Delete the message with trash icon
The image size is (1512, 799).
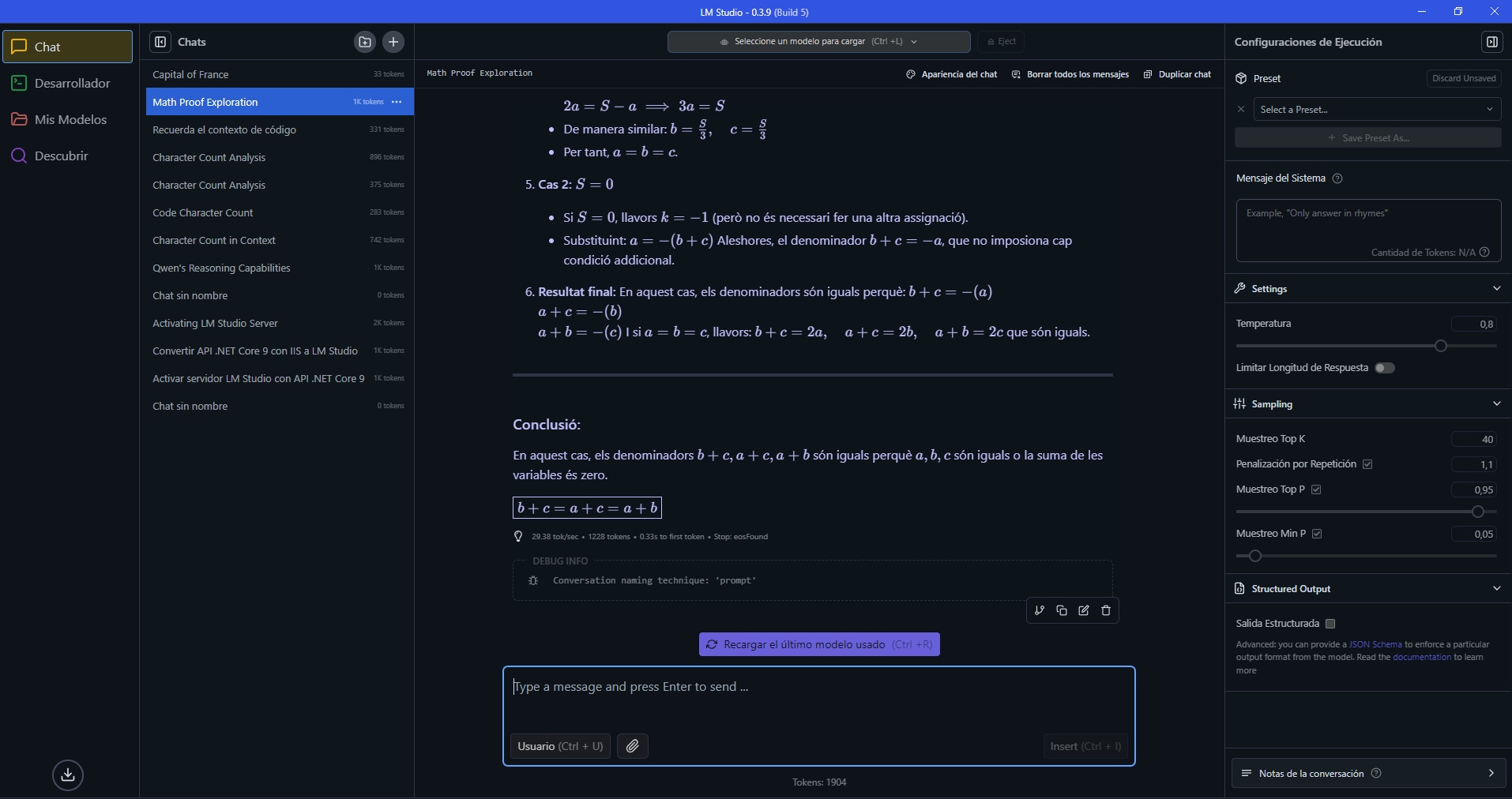coord(1106,610)
